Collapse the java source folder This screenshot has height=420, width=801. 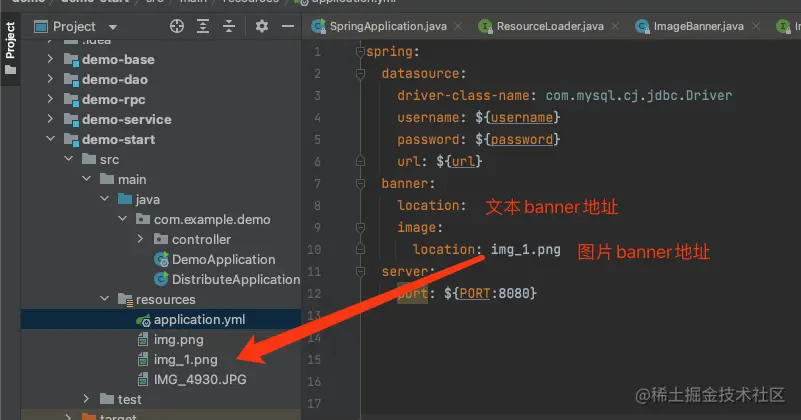coord(104,199)
